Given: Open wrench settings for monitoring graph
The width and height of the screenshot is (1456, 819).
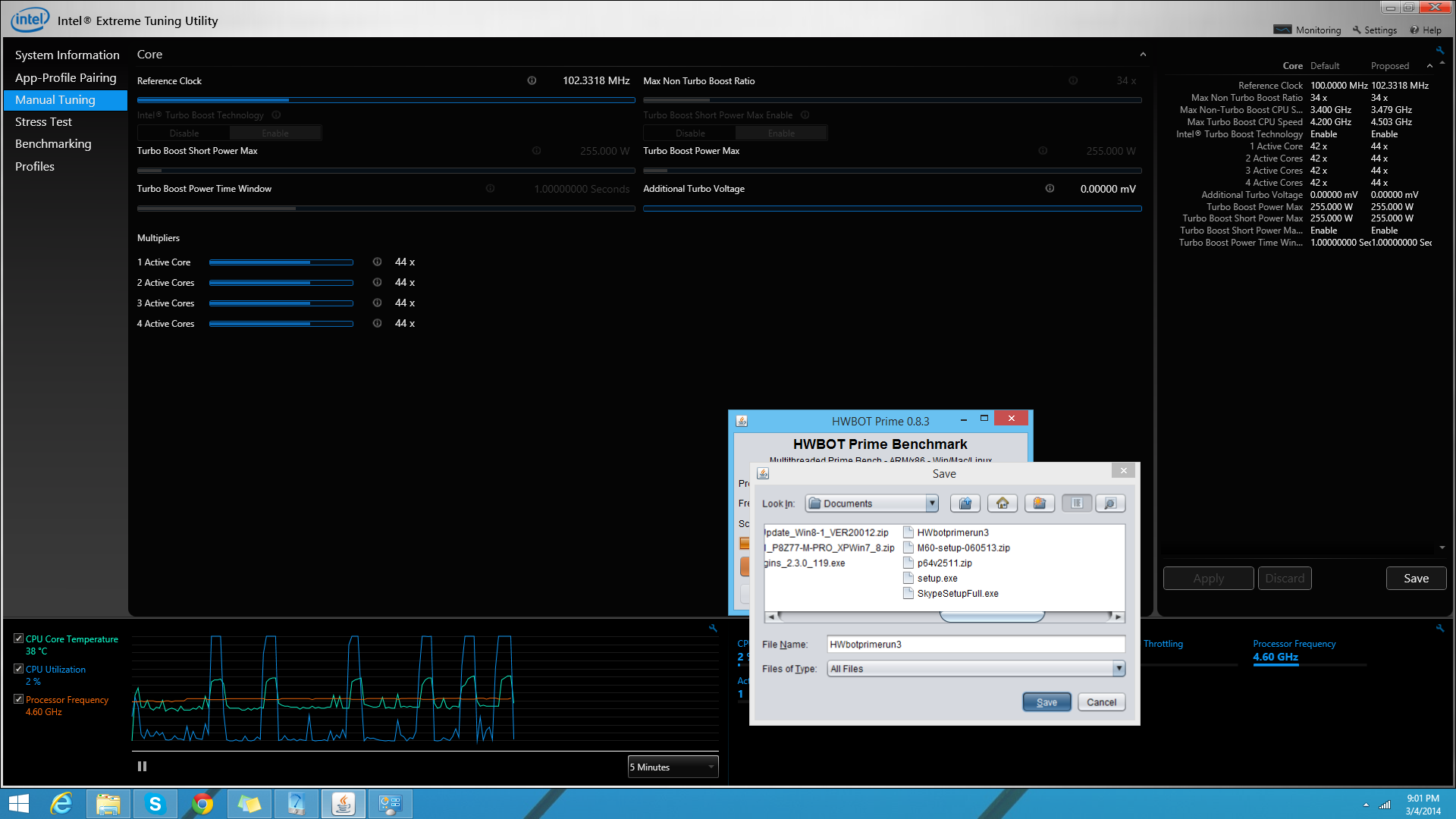Looking at the screenshot, I should click(713, 628).
